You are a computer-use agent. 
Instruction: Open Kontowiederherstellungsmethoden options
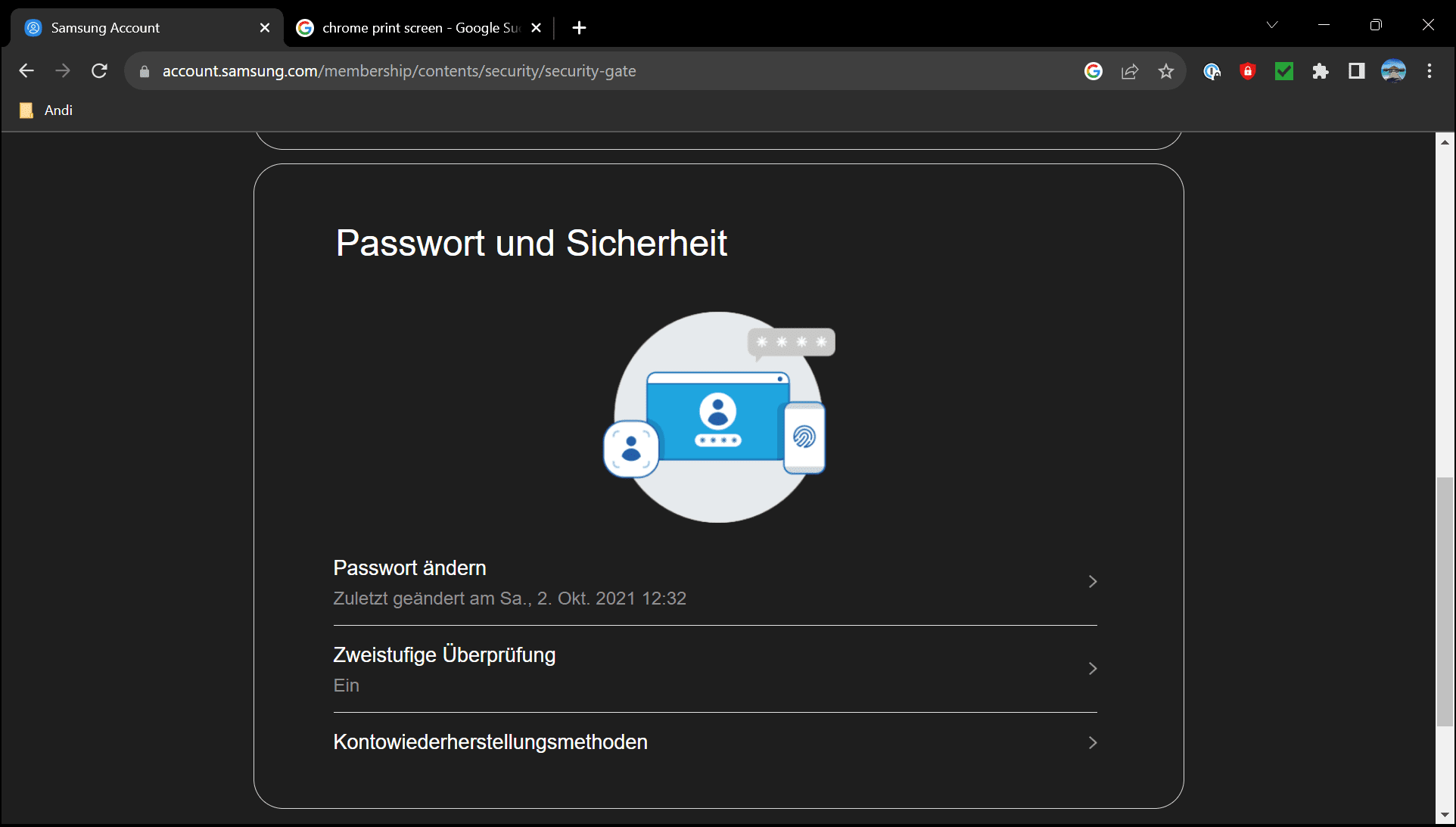(714, 742)
